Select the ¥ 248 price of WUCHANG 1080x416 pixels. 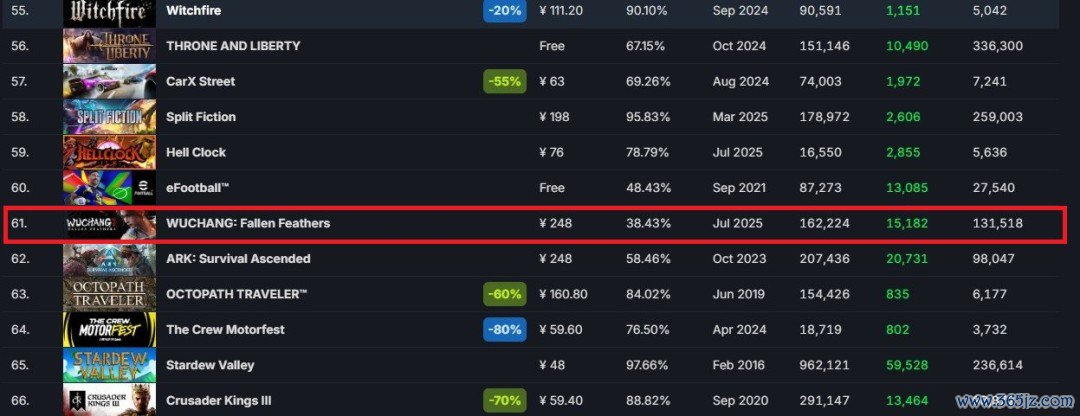click(555, 223)
